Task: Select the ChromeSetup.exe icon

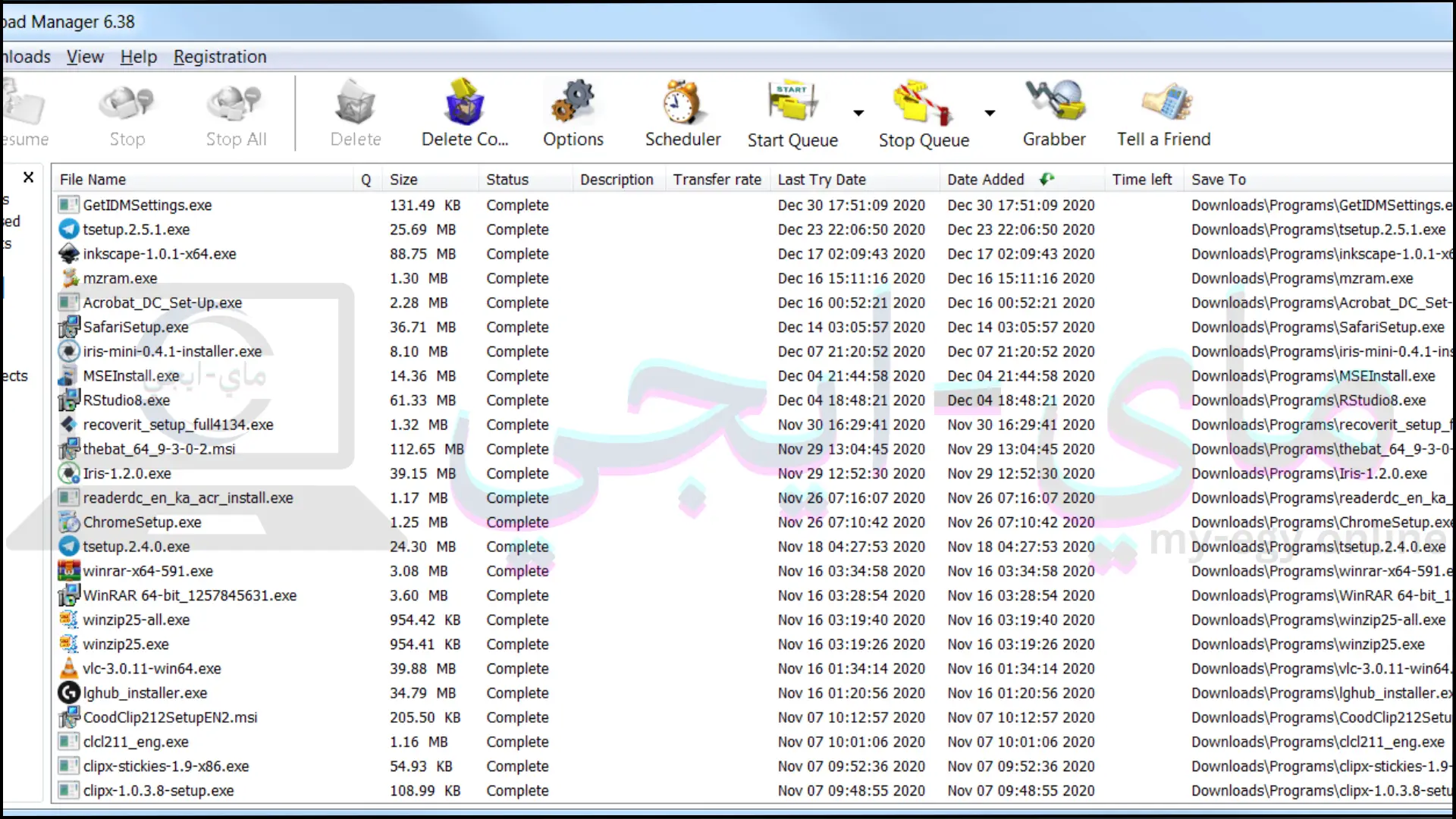Action: [x=69, y=522]
